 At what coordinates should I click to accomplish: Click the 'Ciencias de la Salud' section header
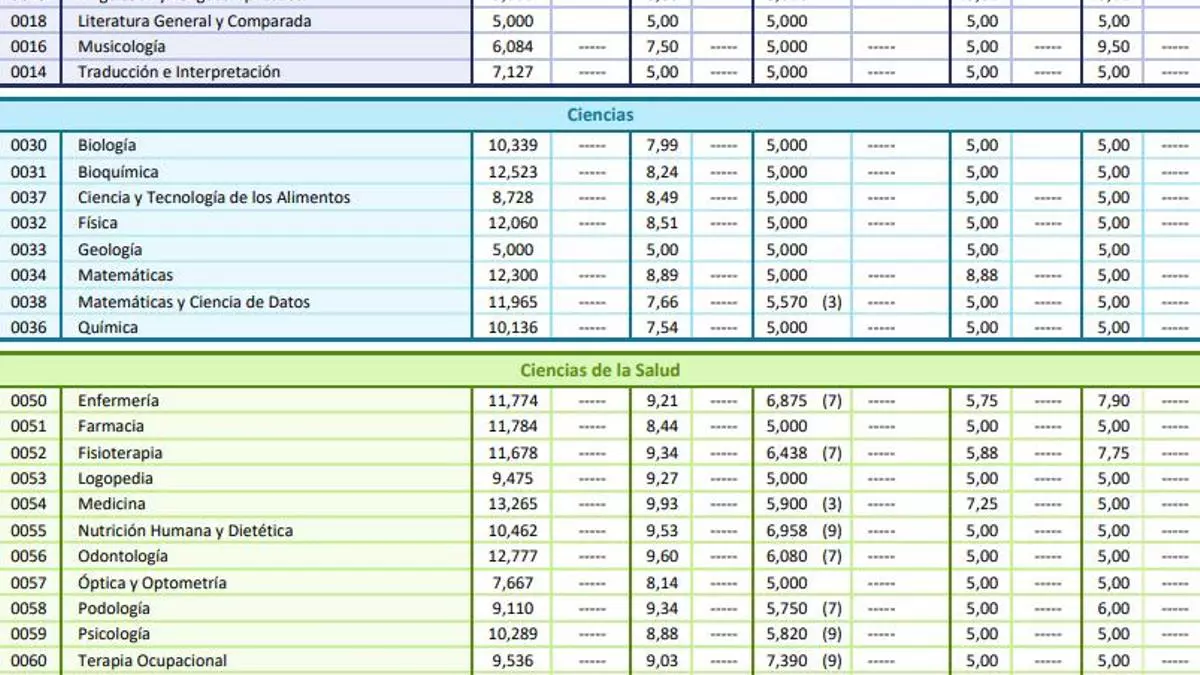click(x=600, y=370)
